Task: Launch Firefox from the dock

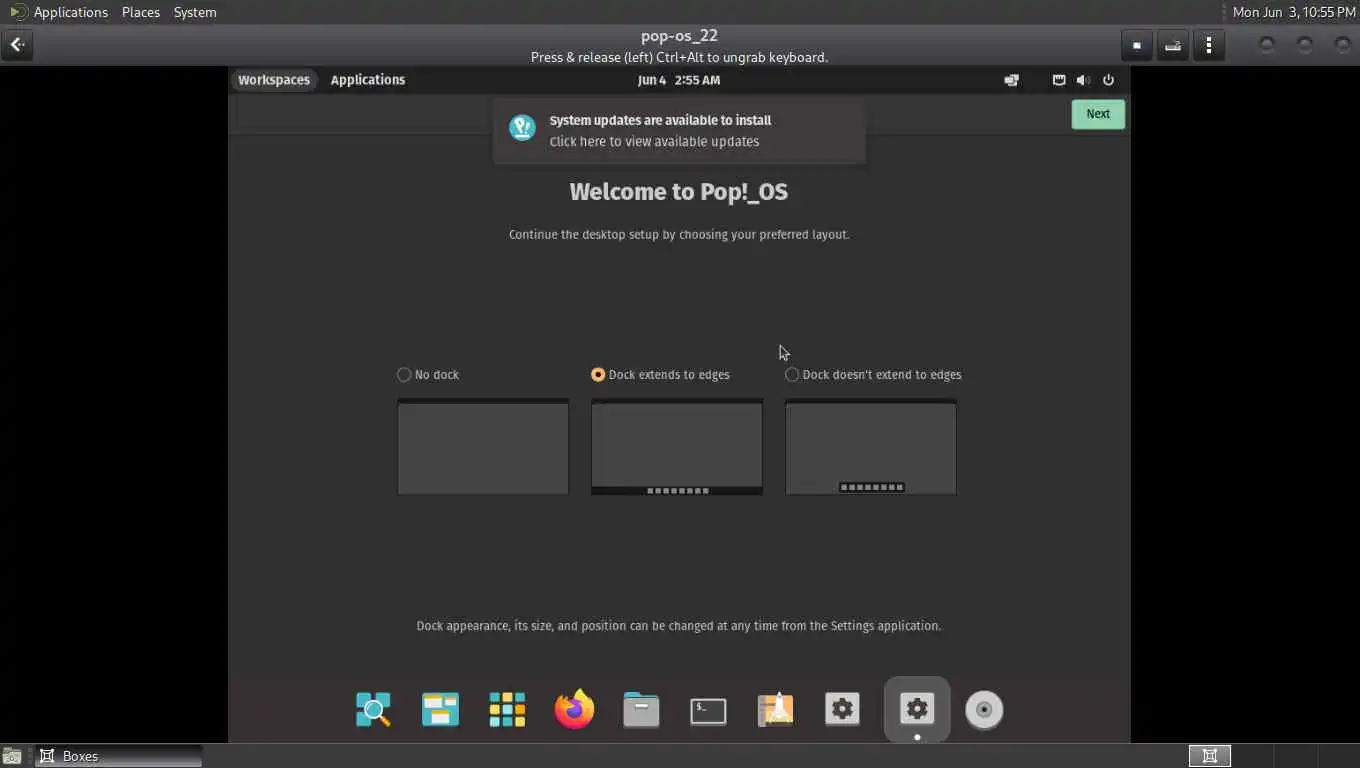Action: tap(574, 710)
